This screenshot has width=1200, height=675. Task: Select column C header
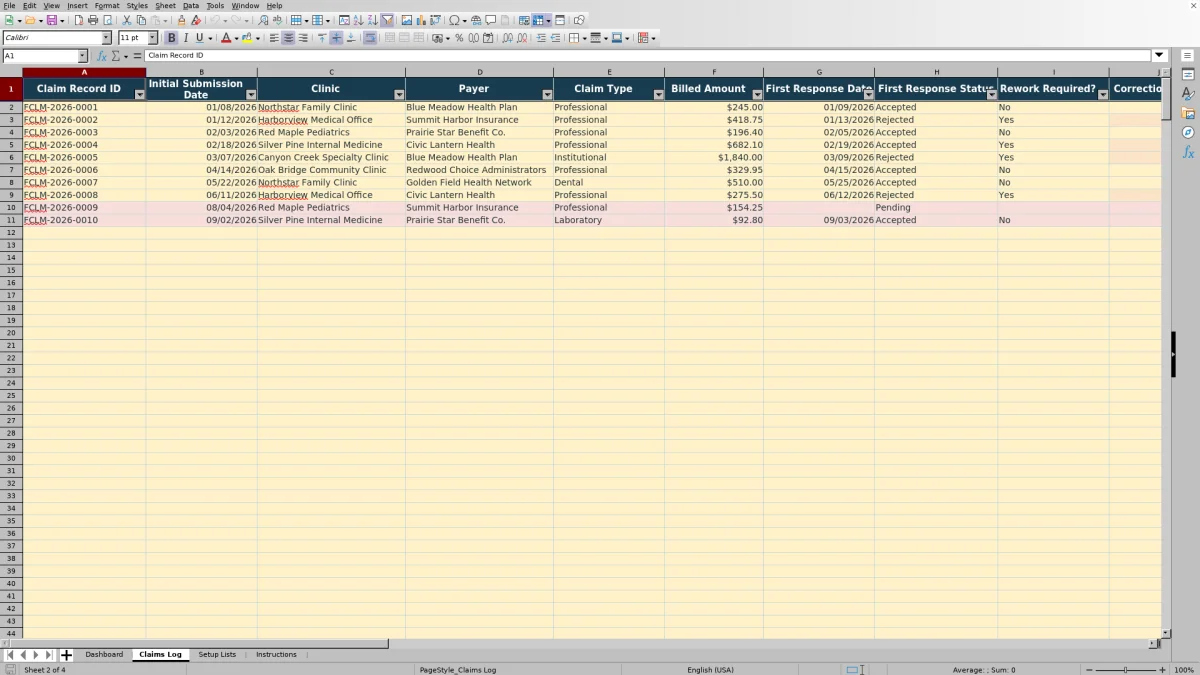point(331,72)
